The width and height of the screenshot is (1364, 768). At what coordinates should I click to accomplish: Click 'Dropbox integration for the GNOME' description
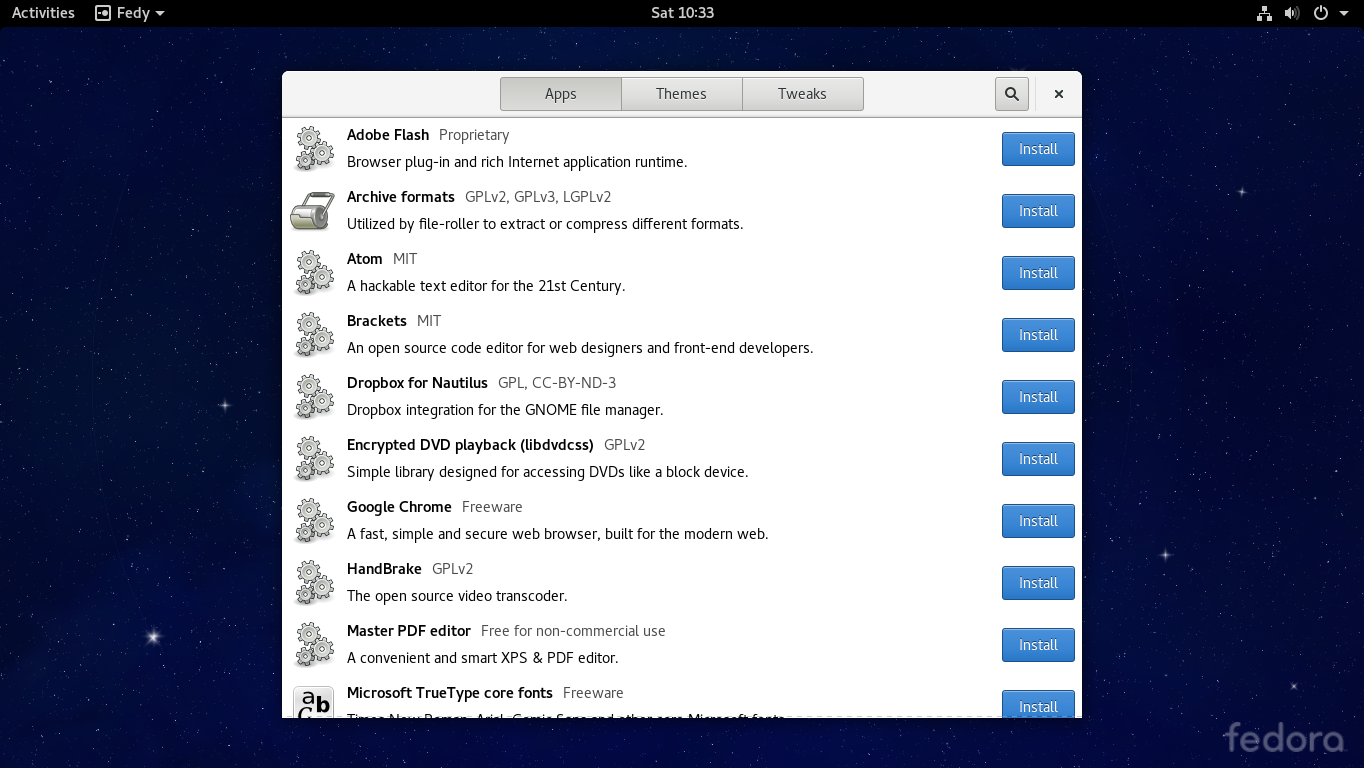coord(505,410)
